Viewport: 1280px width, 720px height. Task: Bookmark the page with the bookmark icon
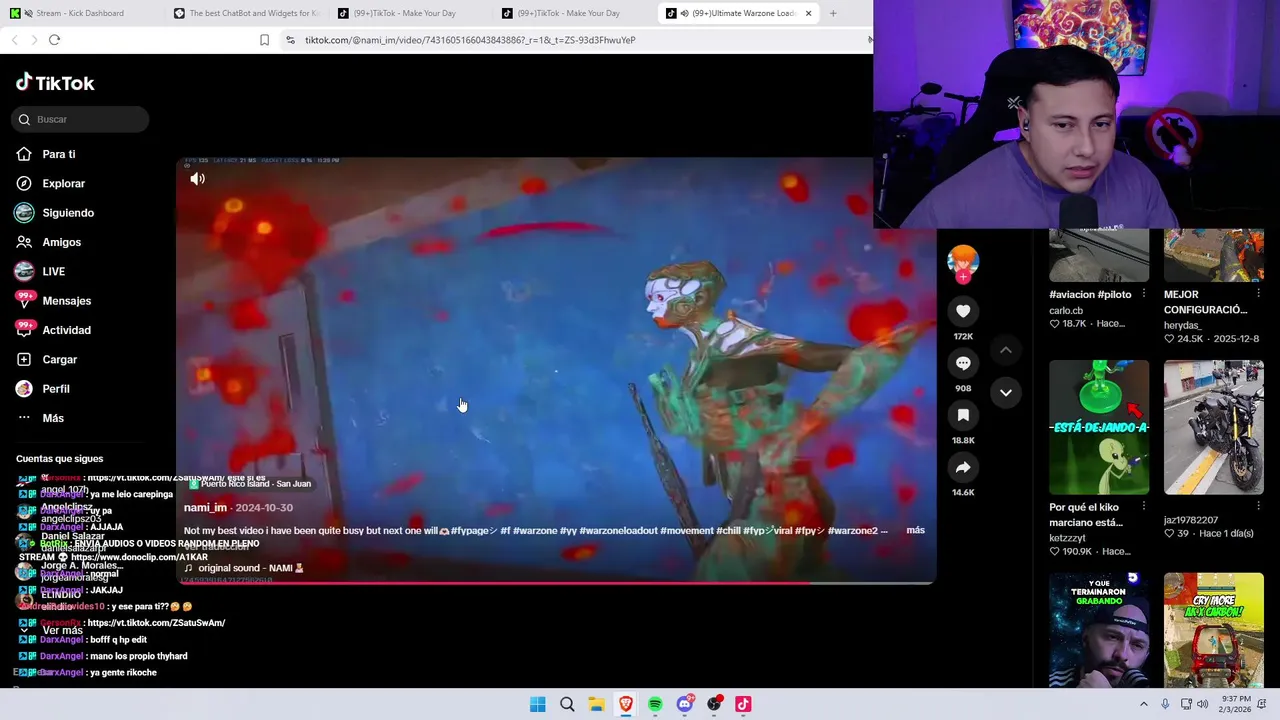[x=264, y=40]
